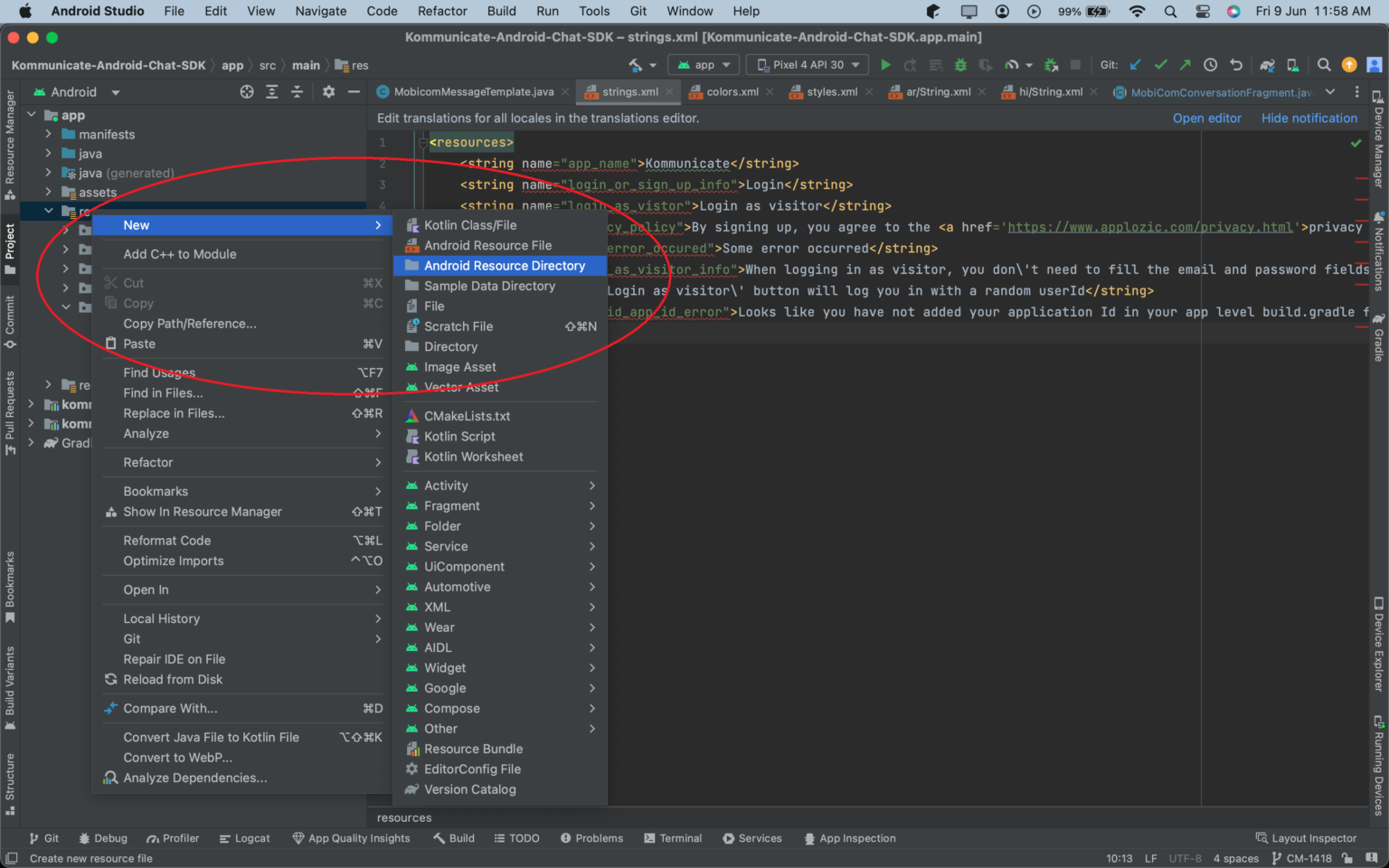
Task: Open the Resource Manager panel
Action: (10, 140)
